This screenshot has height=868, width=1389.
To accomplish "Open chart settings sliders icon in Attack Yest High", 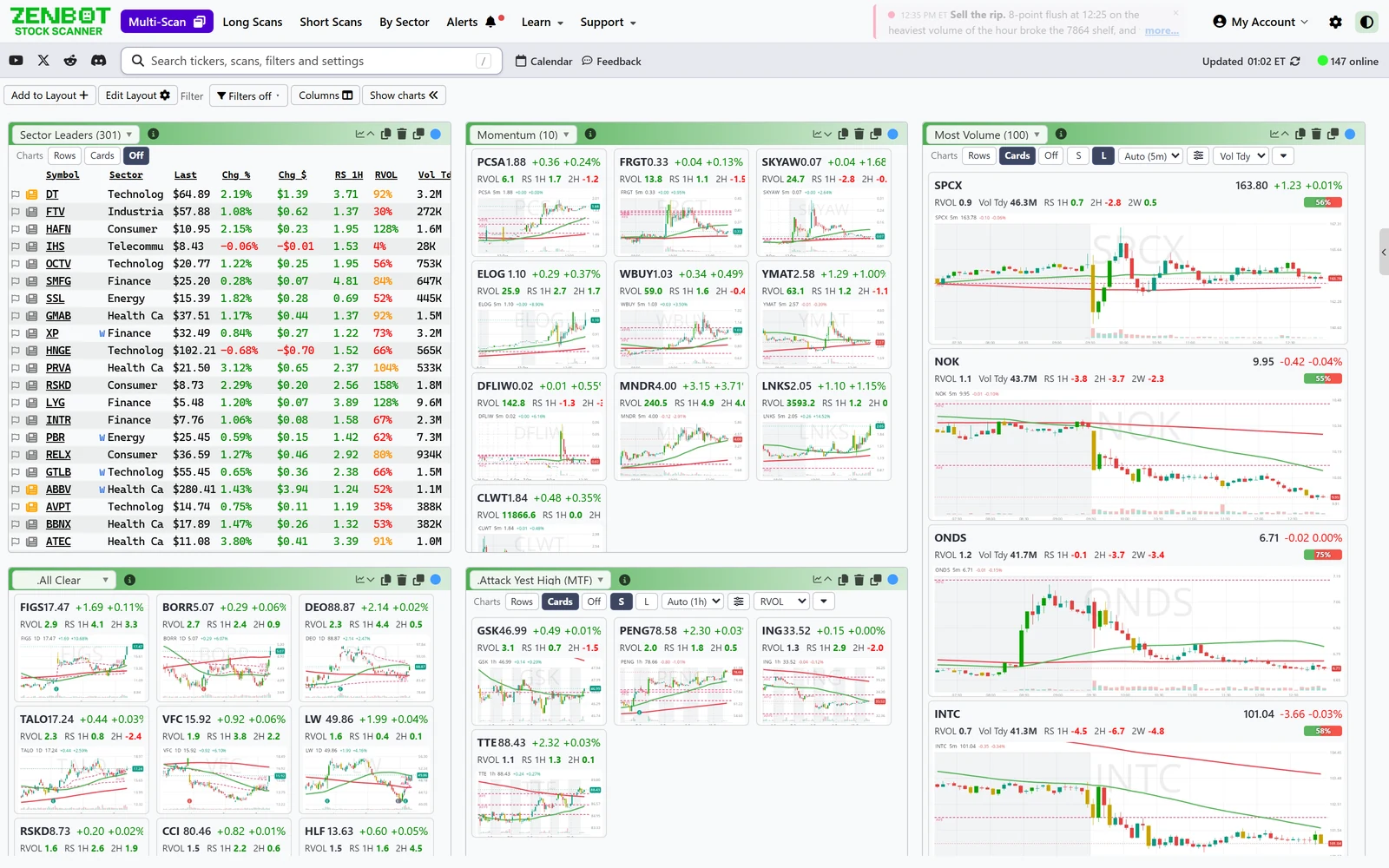I will tap(738, 602).
